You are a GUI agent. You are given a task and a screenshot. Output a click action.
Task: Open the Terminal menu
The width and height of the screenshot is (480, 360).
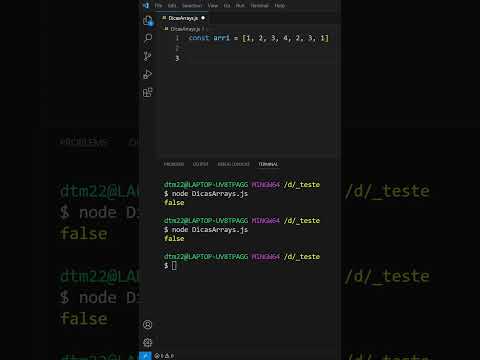(x=259, y=6)
